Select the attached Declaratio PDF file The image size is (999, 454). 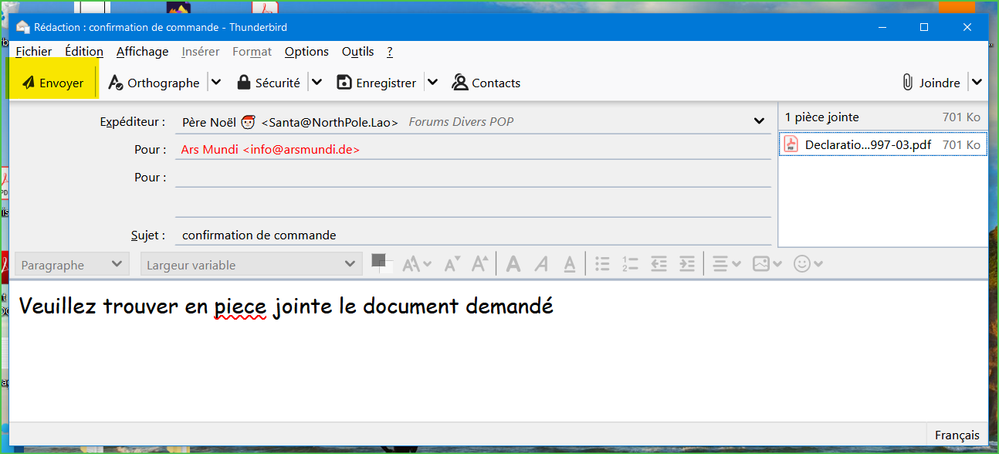tap(868, 145)
